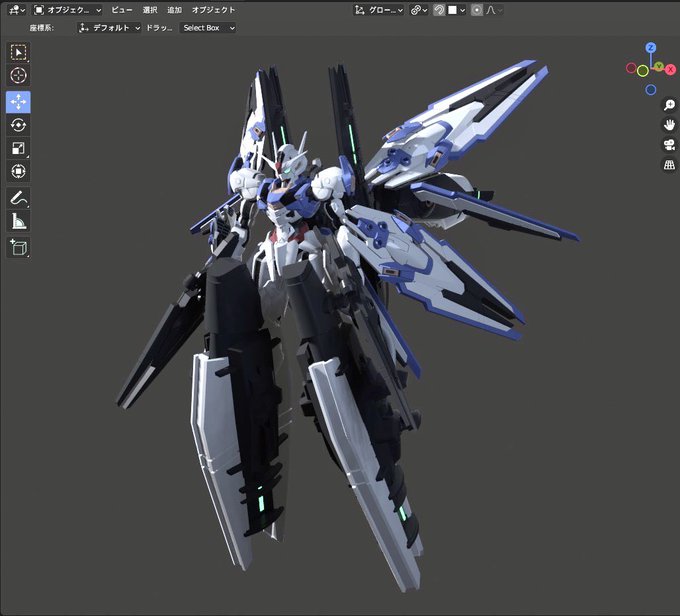Image resolution: width=680 pixels, height=616 pixels.
Task: Click the viewport zoom magnifier button
Action: pyautogui.click(x=669, y=105)
